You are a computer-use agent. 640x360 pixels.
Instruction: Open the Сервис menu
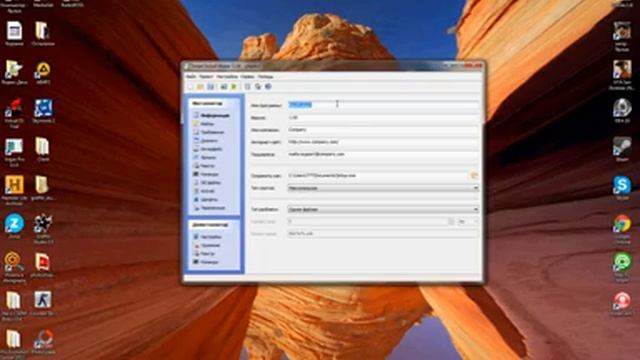click(x=247, y=76)
